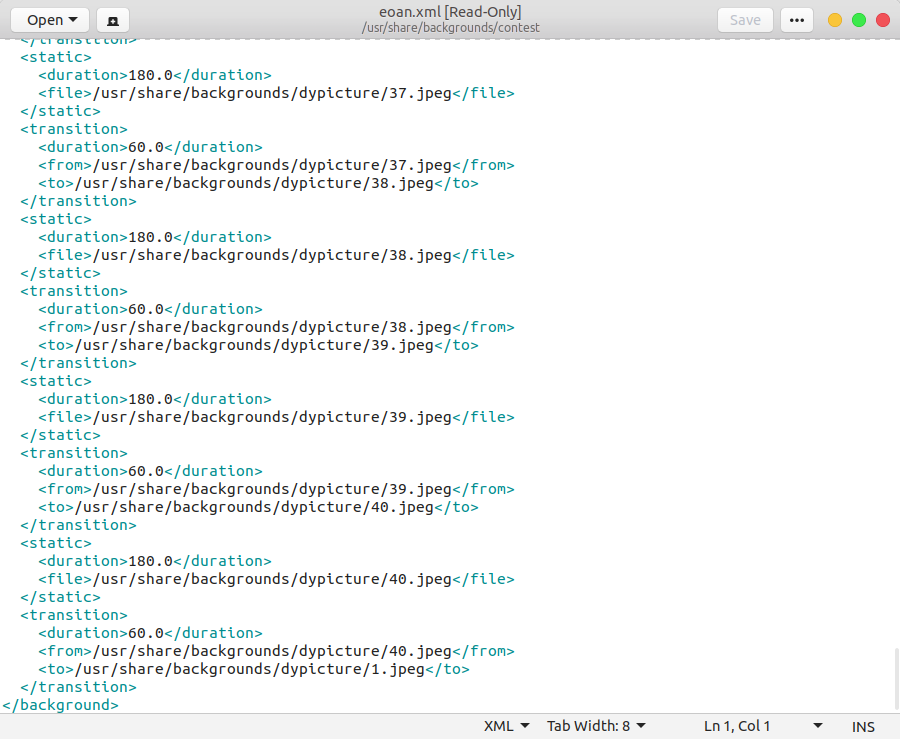Click the file line for 40.jpeg

coord(276,579)
